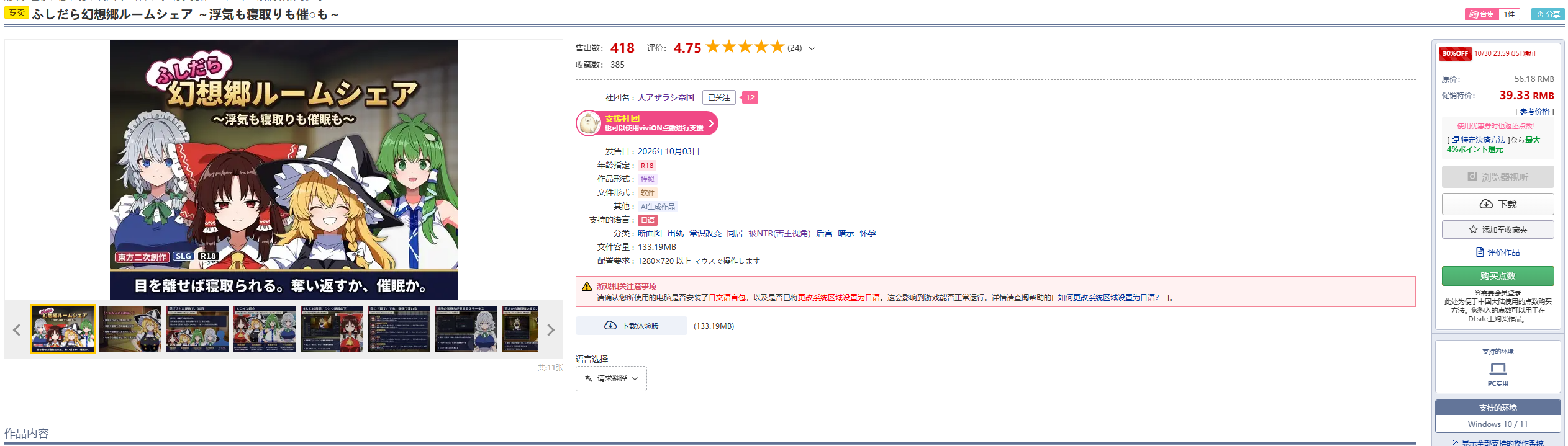This screenshot has height=446, width=1568.
Task: Open the 后宫 genre link
Action: [x=824, y=233]
